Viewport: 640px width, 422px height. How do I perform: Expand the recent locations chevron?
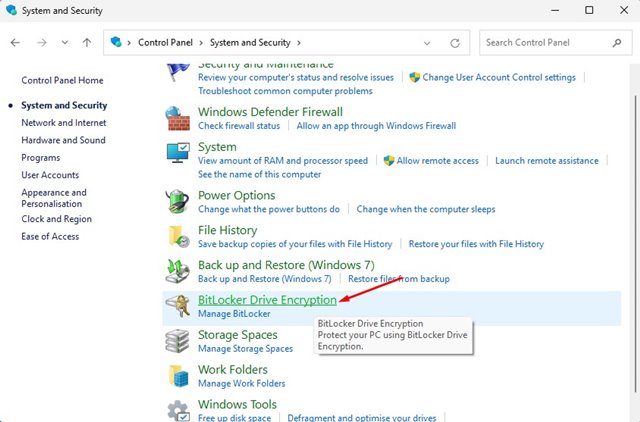click(65, 43)
